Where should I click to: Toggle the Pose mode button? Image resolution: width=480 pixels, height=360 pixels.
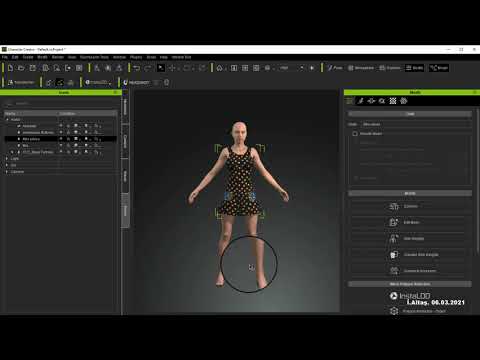(x=335, y=68)
